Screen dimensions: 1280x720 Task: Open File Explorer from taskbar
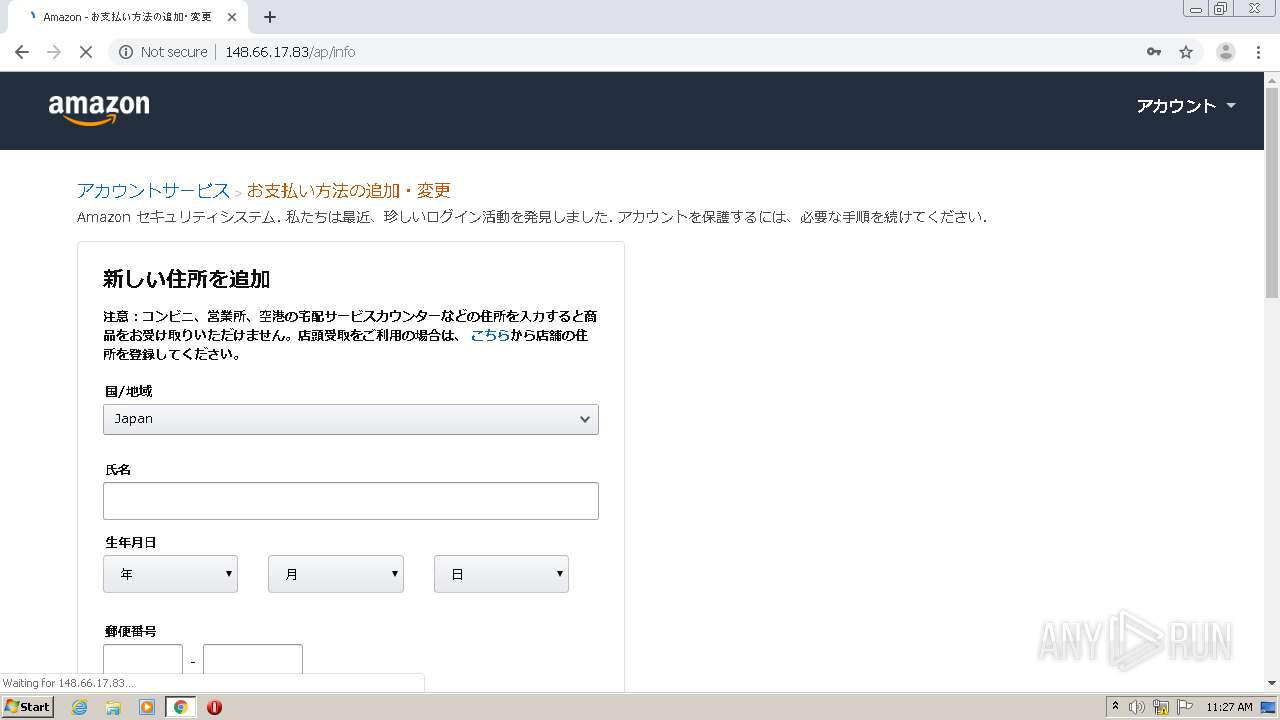tap(113, 707)
